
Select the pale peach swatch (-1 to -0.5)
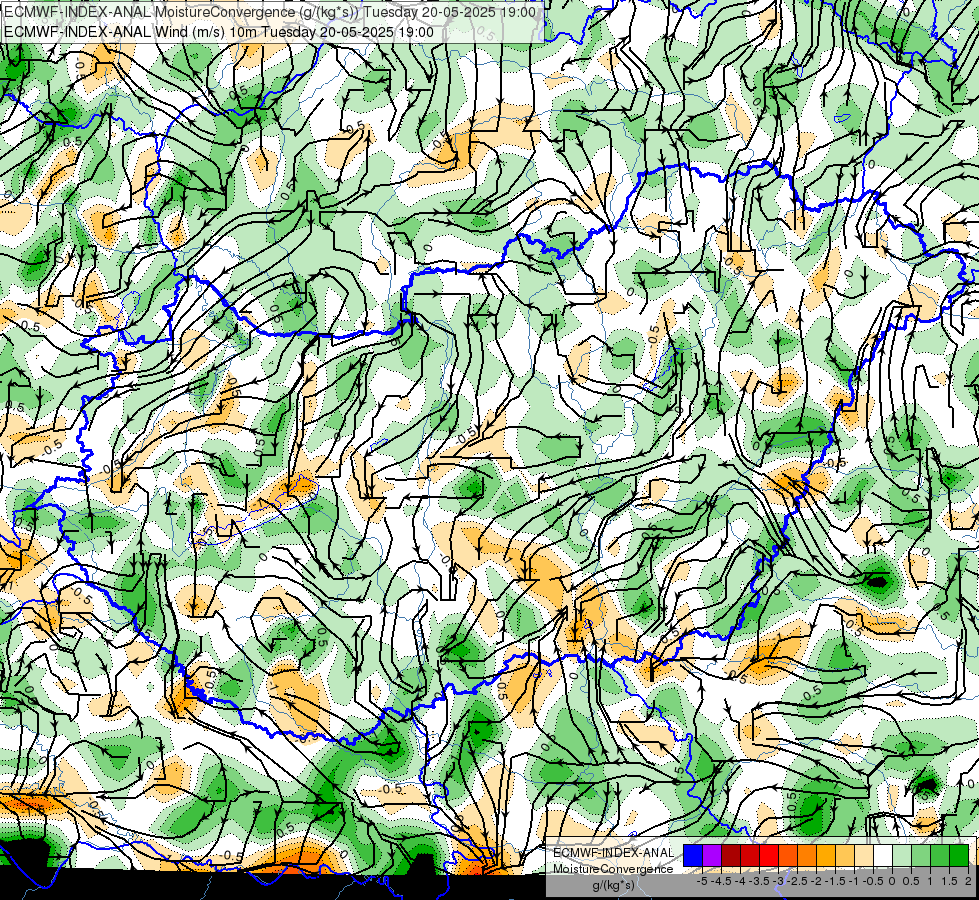(864, 856)
